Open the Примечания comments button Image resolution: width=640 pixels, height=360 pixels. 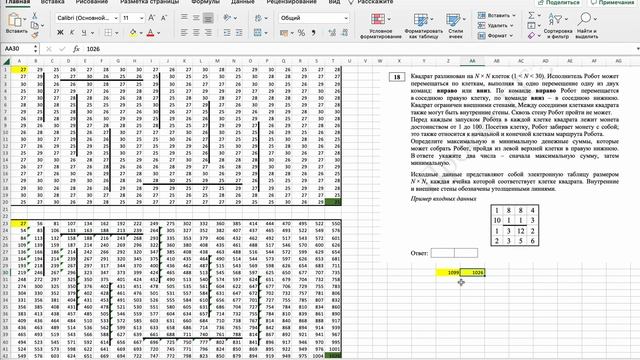point(613,2)
